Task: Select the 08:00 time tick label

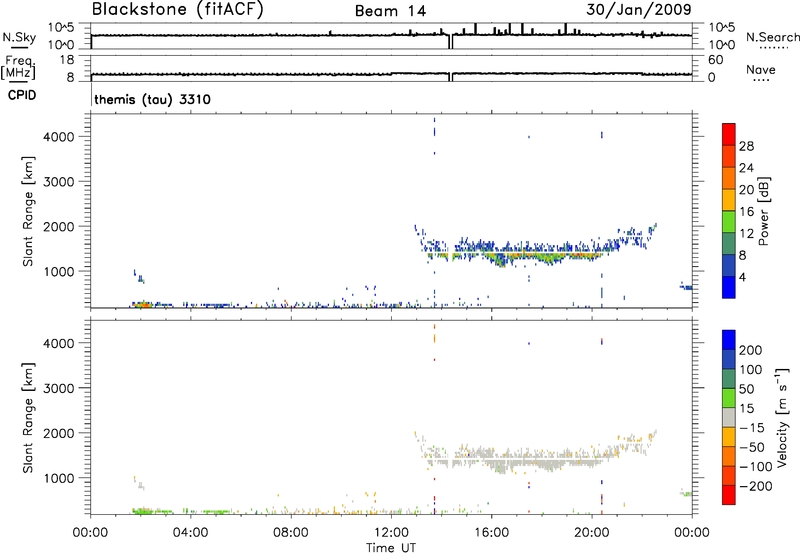Action: (x=291, y=533)
